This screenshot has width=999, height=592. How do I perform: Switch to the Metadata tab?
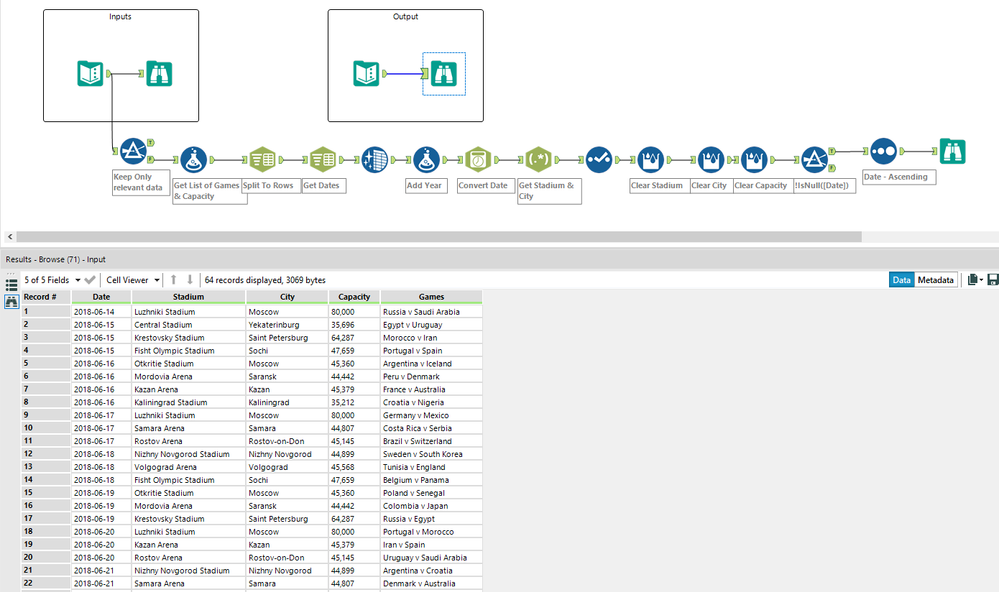coord(935,280)
